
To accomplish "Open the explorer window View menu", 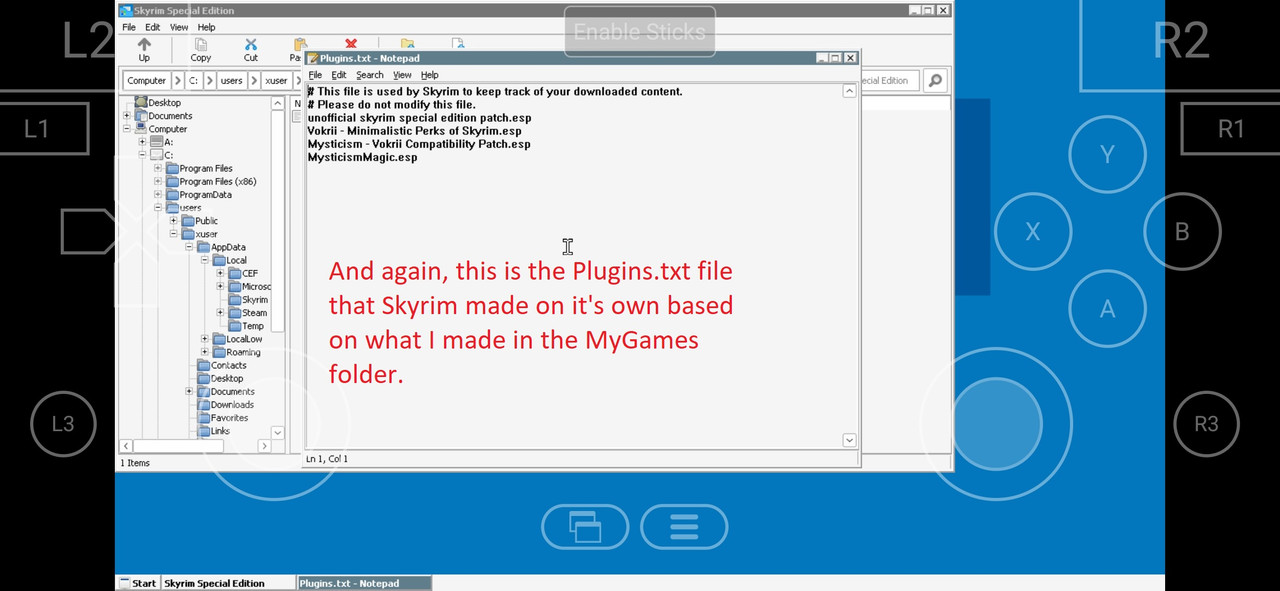I will [x=179, y=27].
